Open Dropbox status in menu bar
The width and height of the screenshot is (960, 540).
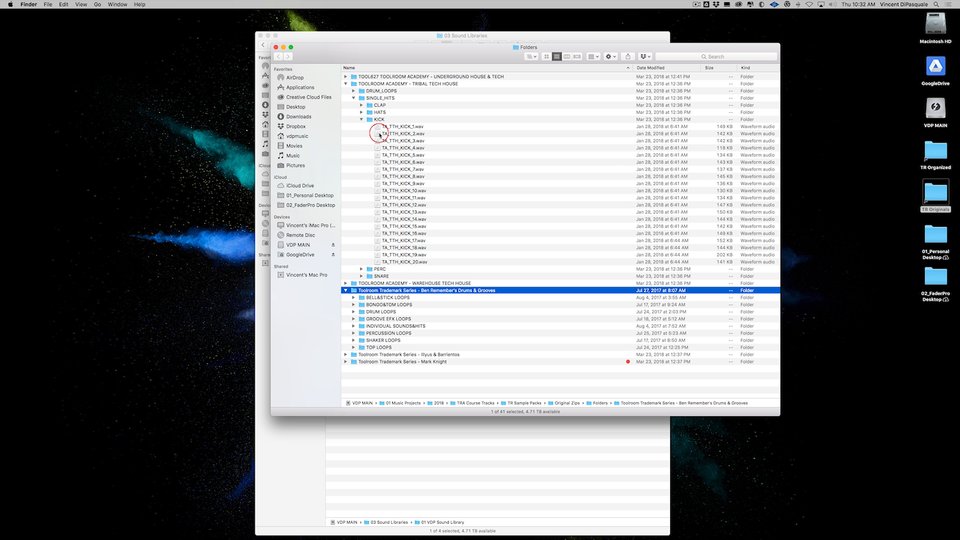click(x=716, y=4)
